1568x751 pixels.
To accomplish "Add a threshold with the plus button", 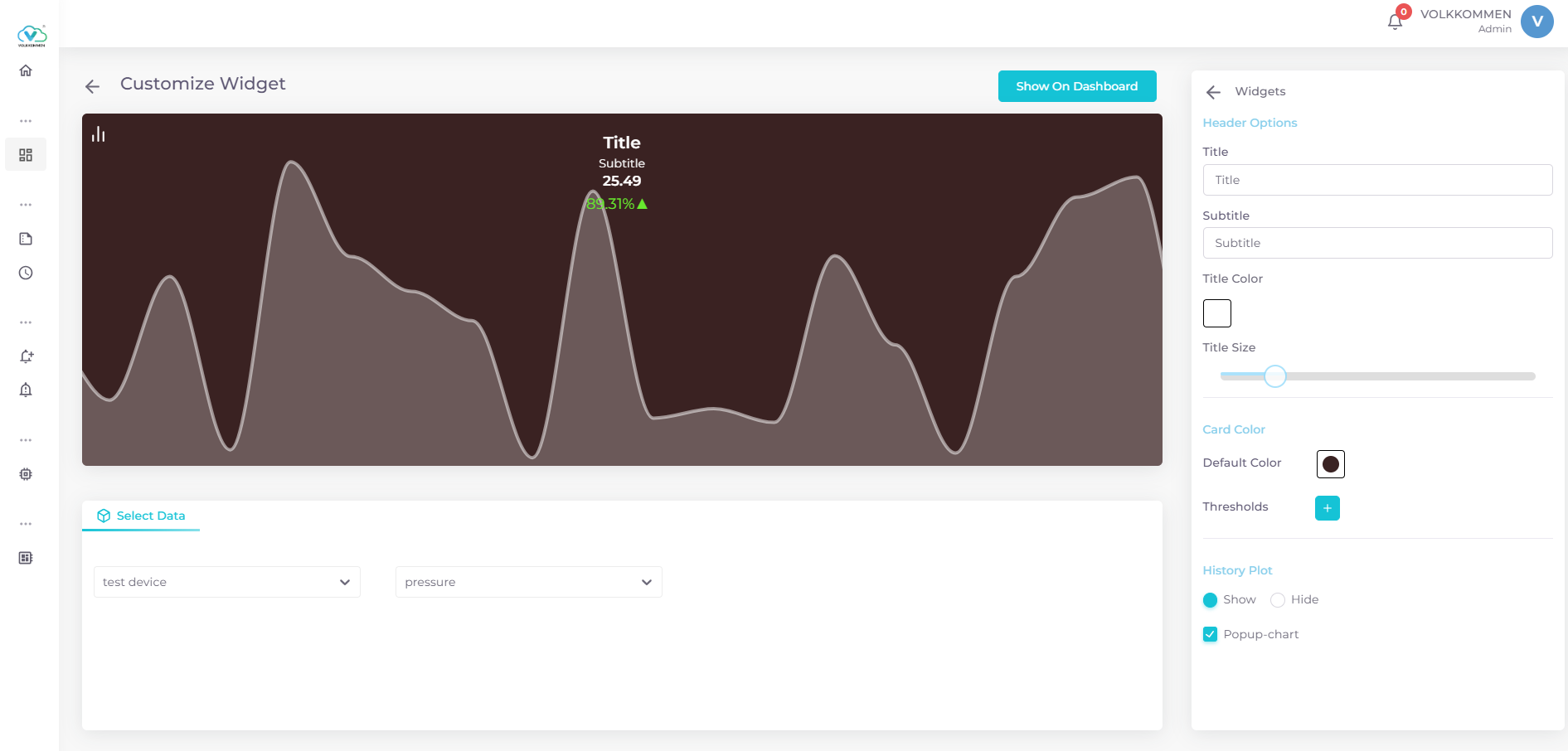I will pos(1327,508).
